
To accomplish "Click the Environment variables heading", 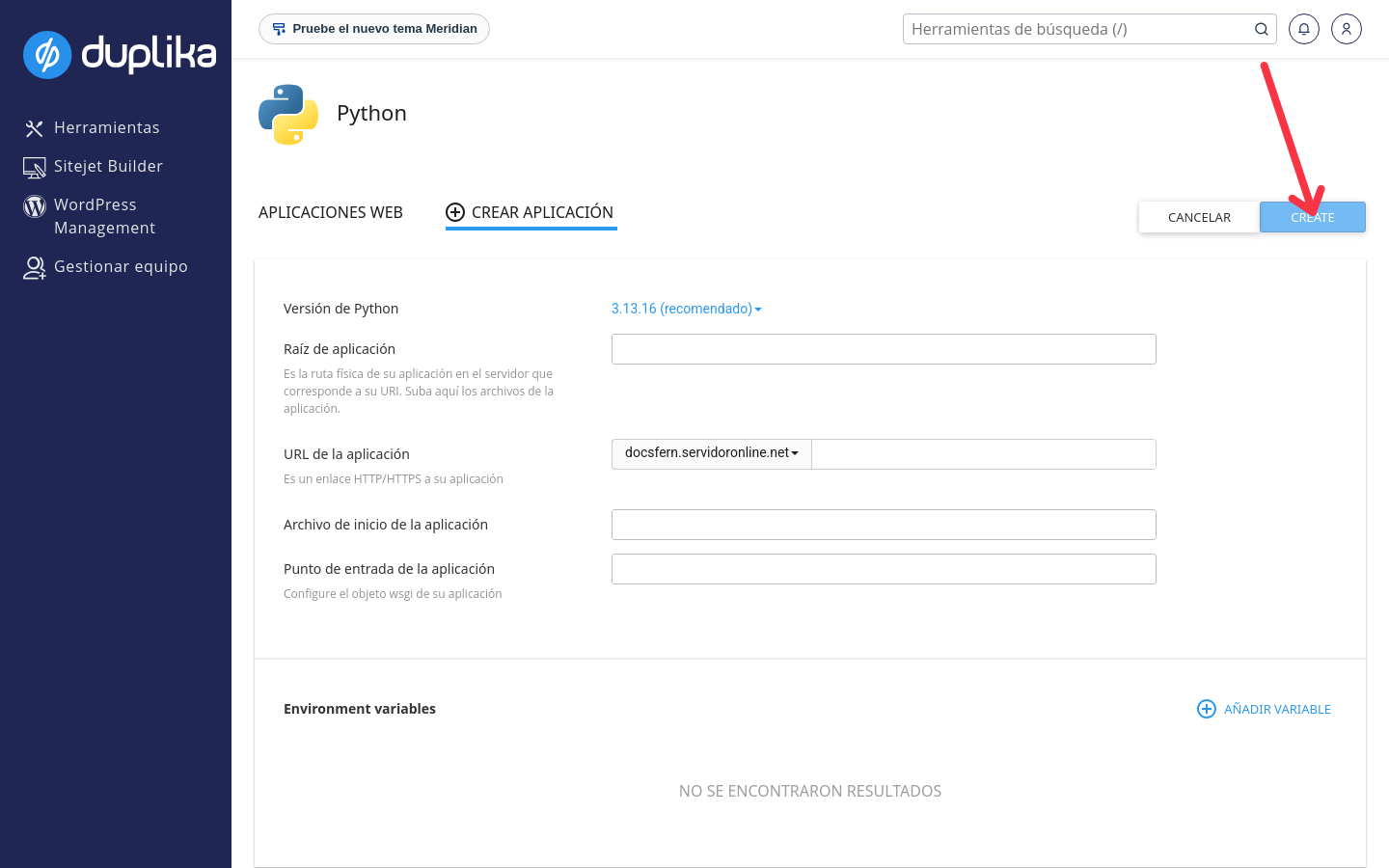I will [360, 709].
